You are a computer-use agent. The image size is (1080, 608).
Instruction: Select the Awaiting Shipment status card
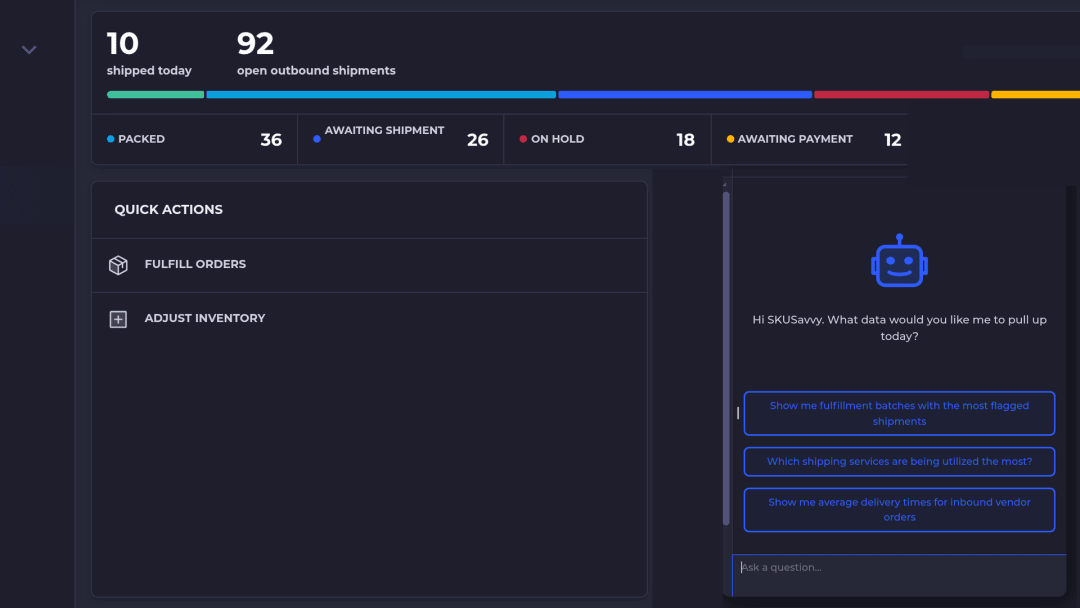coord(401,139)
